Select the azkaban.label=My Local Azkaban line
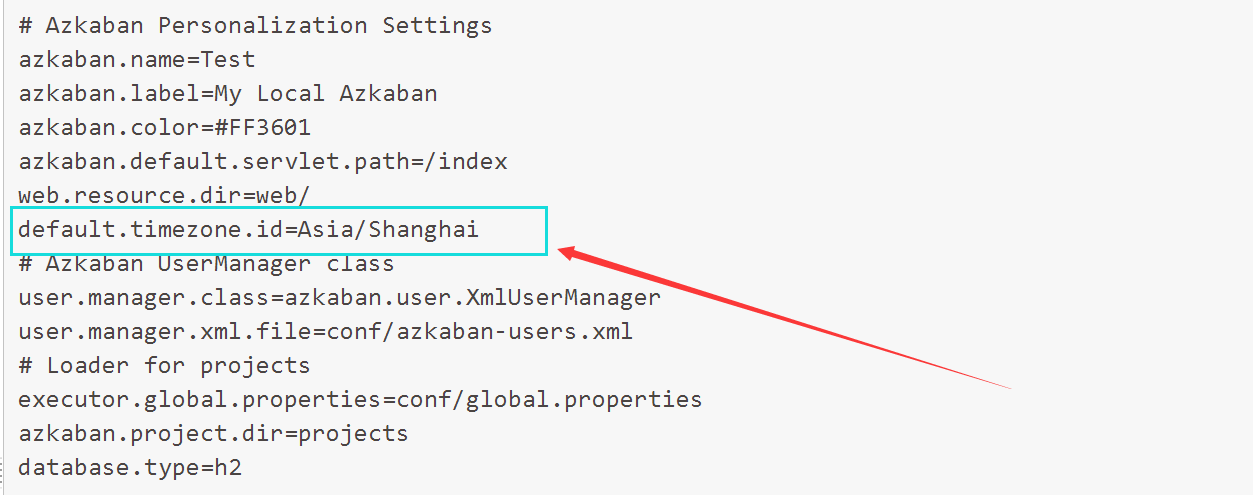The height and width of the screenshot is (495, 1253). (x=228, y=93)
